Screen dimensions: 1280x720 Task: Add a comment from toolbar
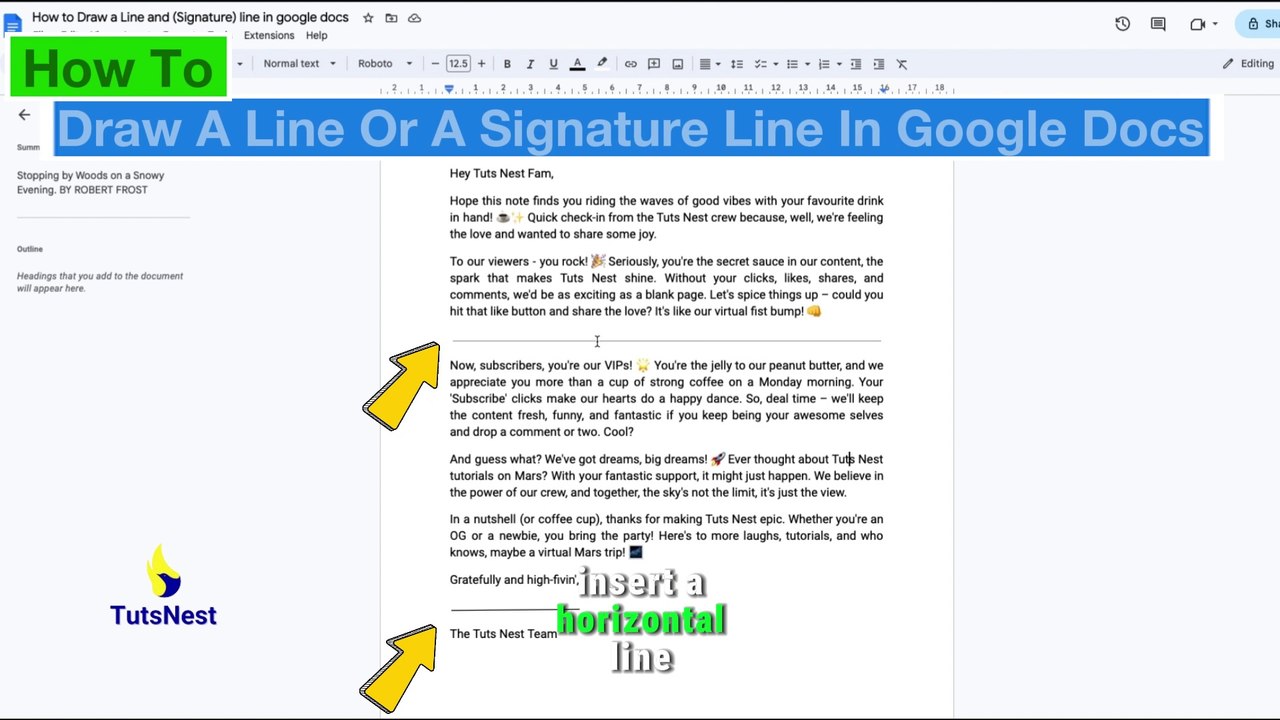[654, 64]
